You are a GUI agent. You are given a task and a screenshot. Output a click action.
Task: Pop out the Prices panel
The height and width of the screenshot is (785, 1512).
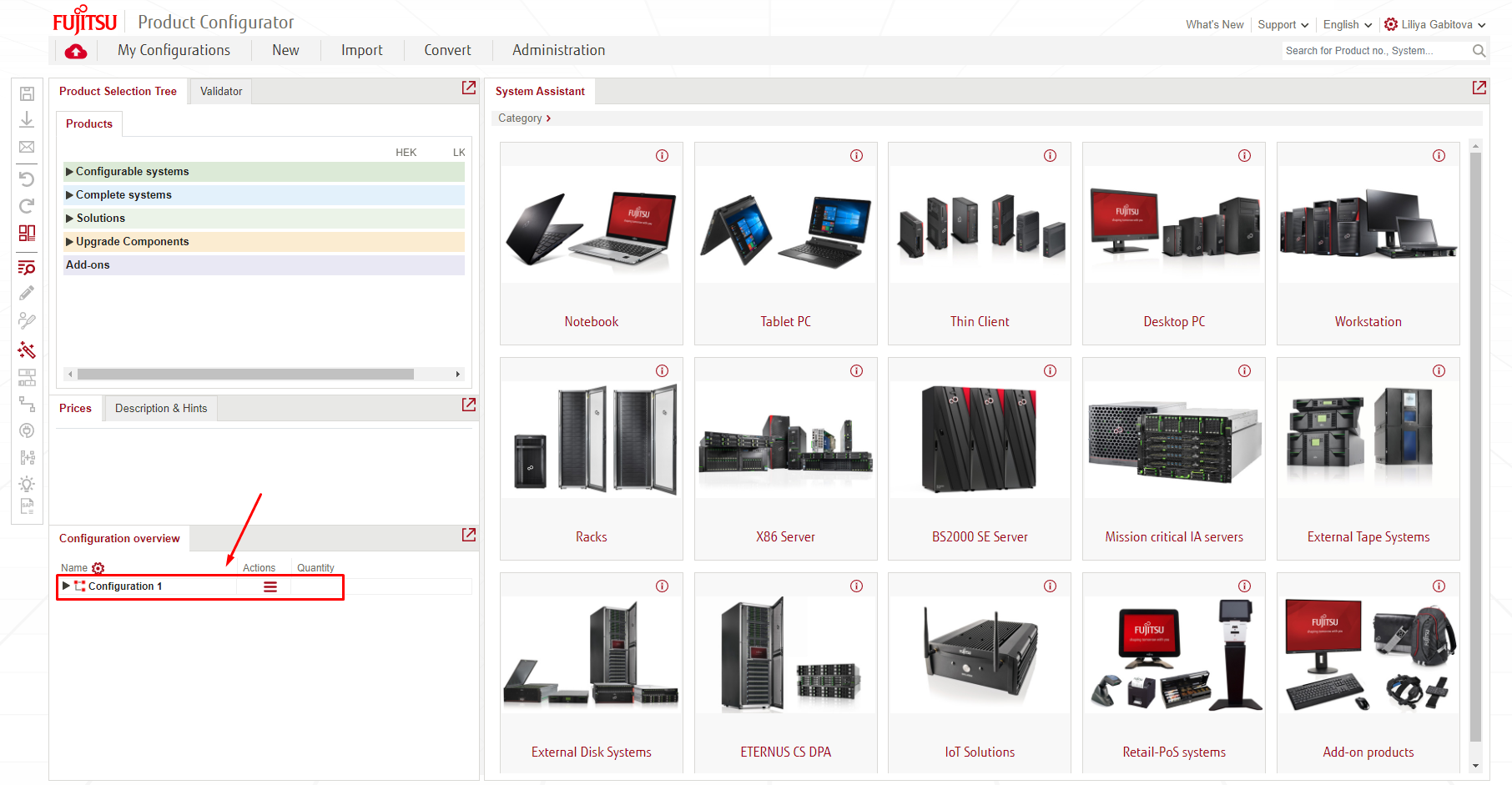469,405
